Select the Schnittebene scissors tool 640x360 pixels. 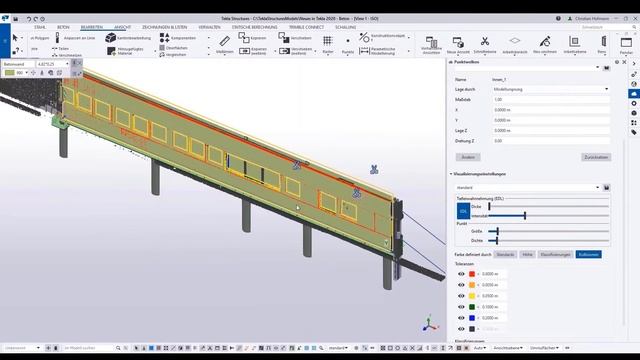click(x=485, y=44)
